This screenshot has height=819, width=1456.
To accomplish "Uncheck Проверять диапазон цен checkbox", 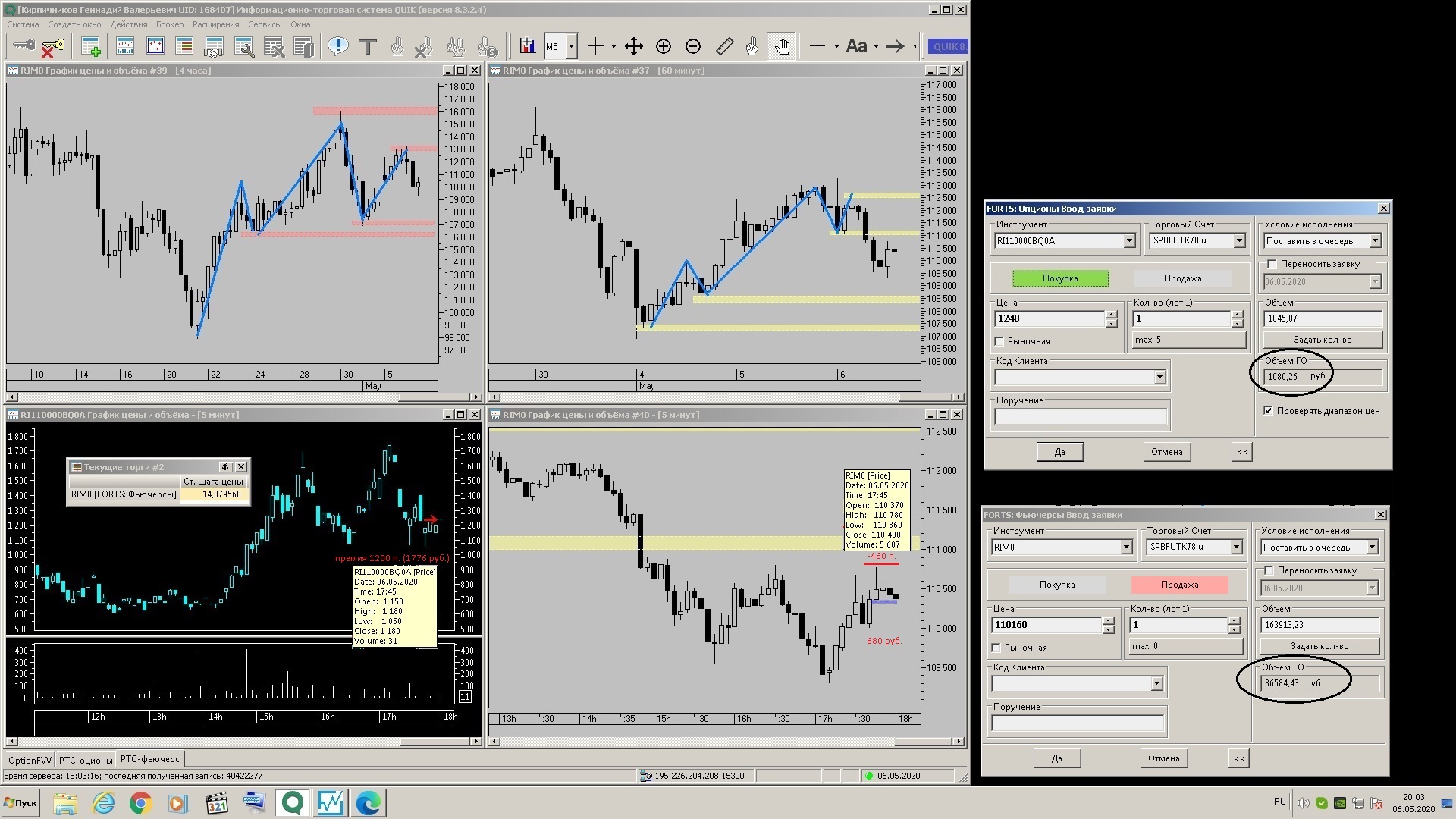I will 1268,411.
